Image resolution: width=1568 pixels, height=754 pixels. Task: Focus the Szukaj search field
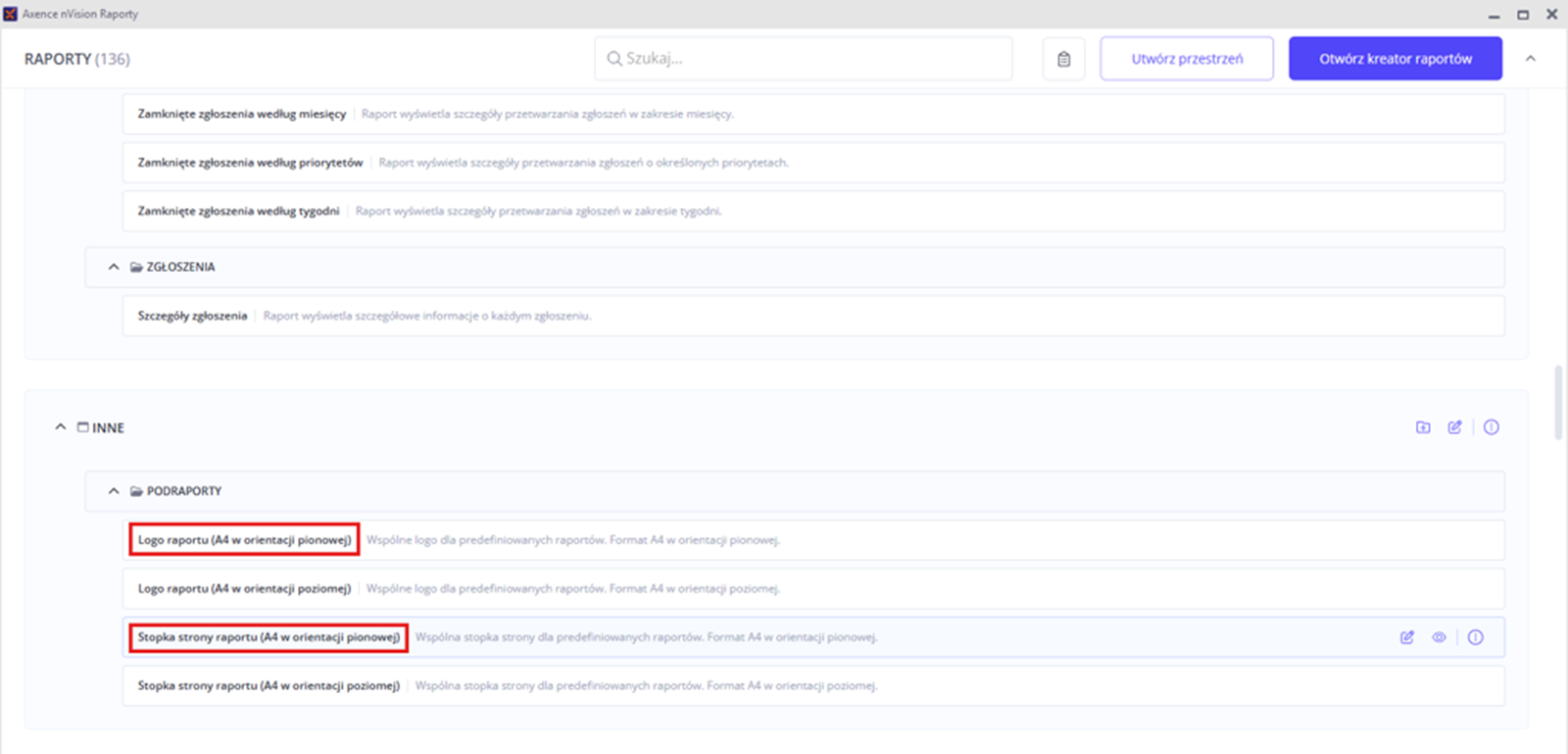(x=804, y=59)
